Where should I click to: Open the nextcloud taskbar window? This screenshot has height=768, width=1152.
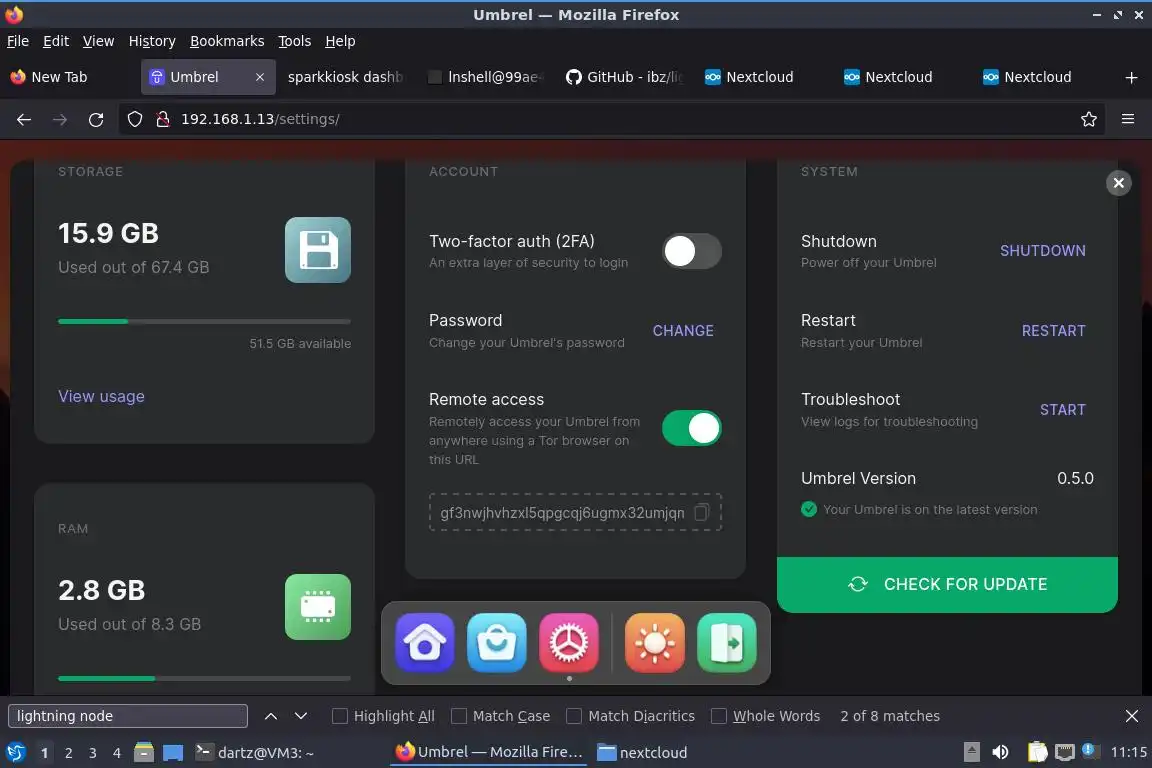coord(643,753)
